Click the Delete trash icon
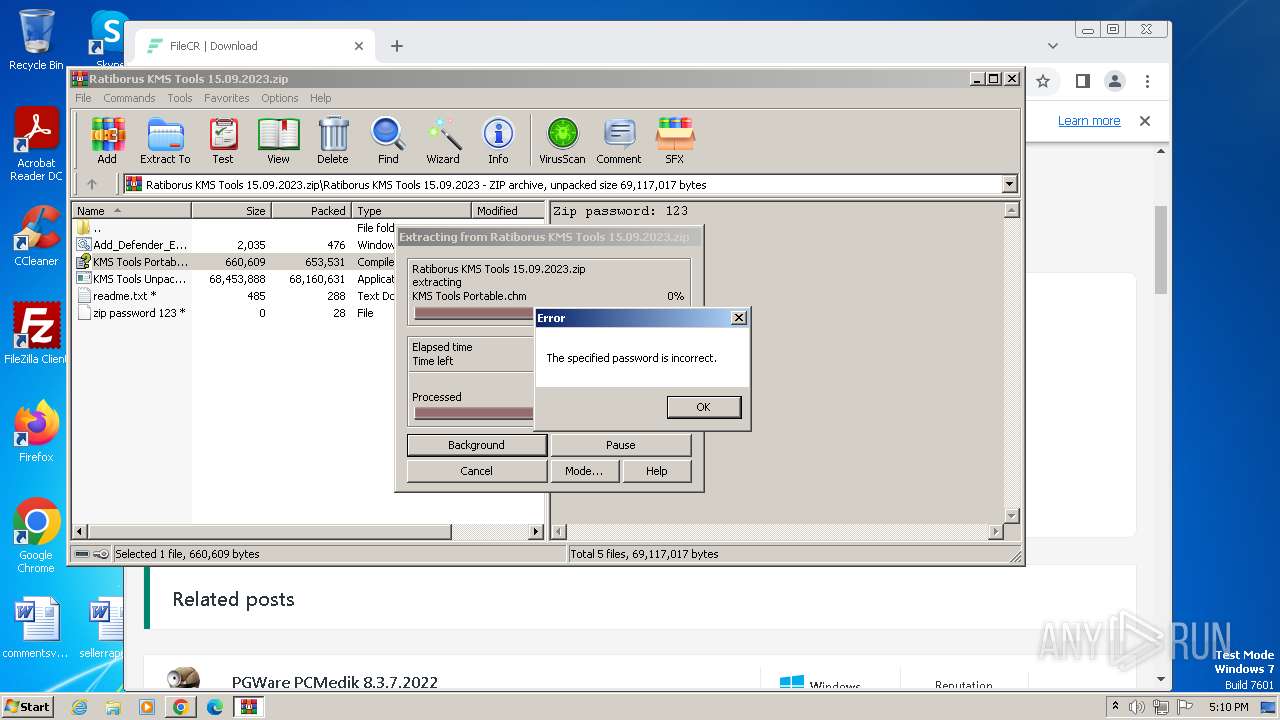The width and height of the screenshot is (1280, 720). (x=333, y=140)
